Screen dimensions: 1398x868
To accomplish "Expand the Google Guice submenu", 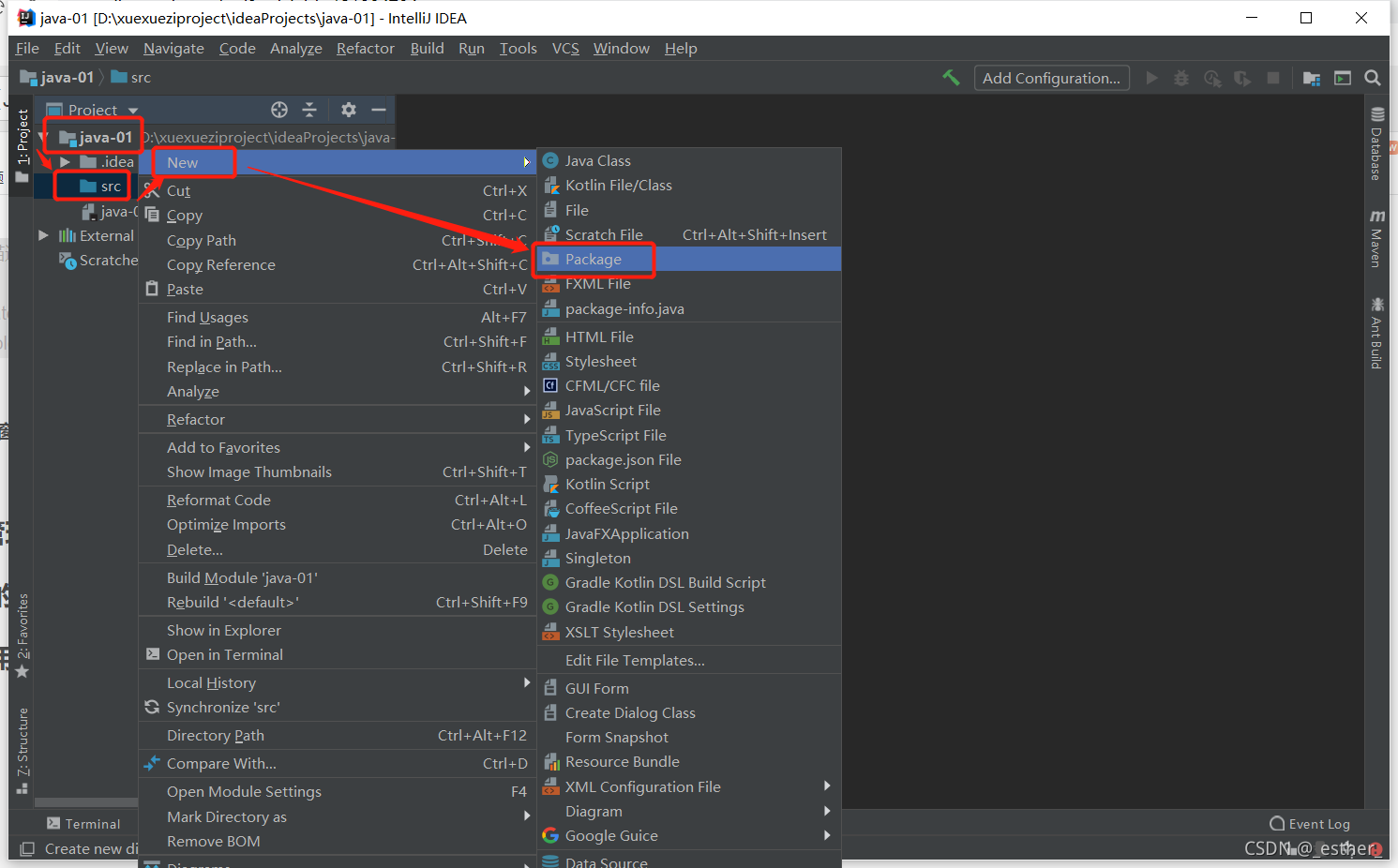I will [689, 835].
